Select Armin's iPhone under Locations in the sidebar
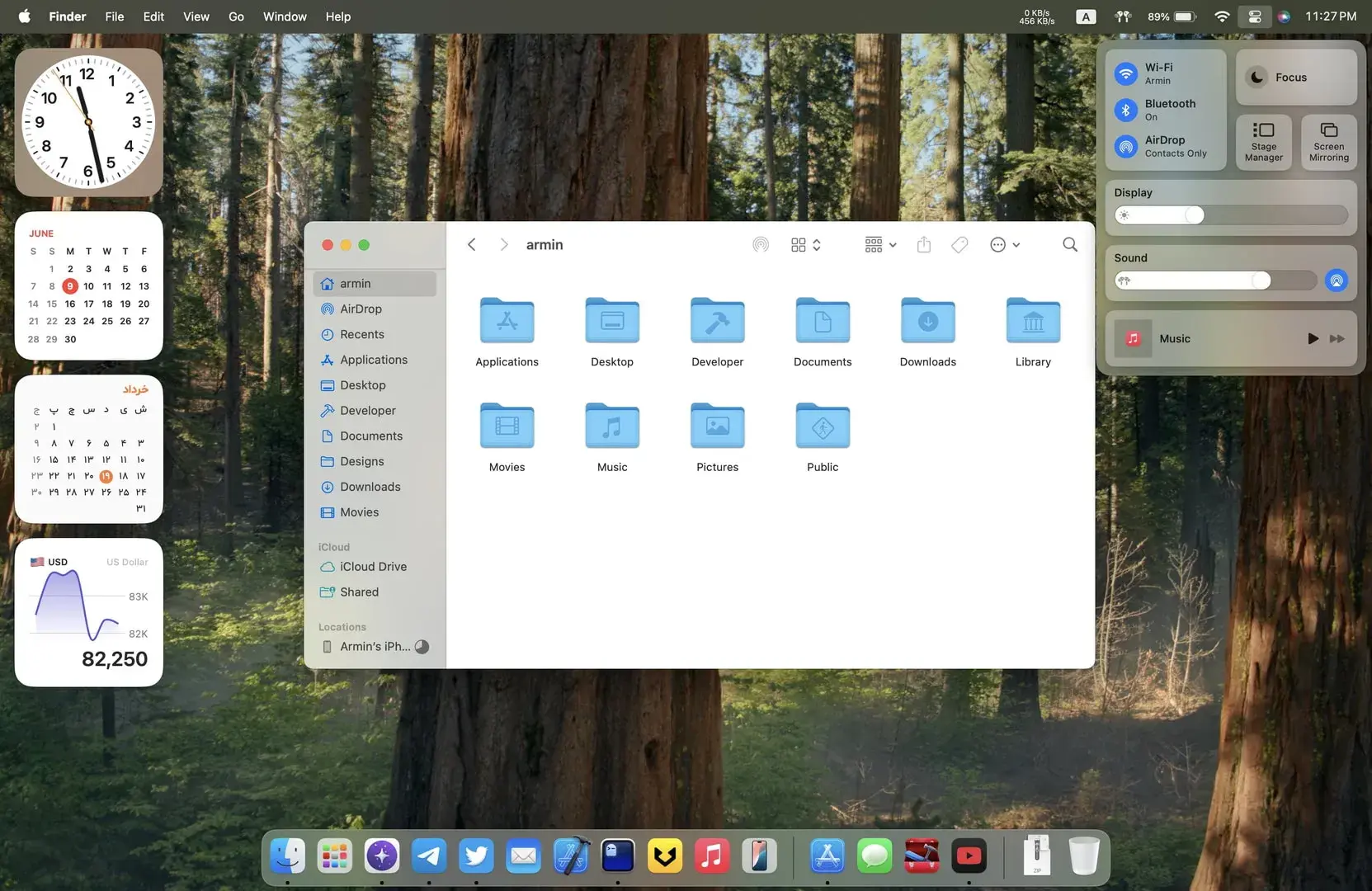This screenshot has height=891, width=1372. click(367, 646)
